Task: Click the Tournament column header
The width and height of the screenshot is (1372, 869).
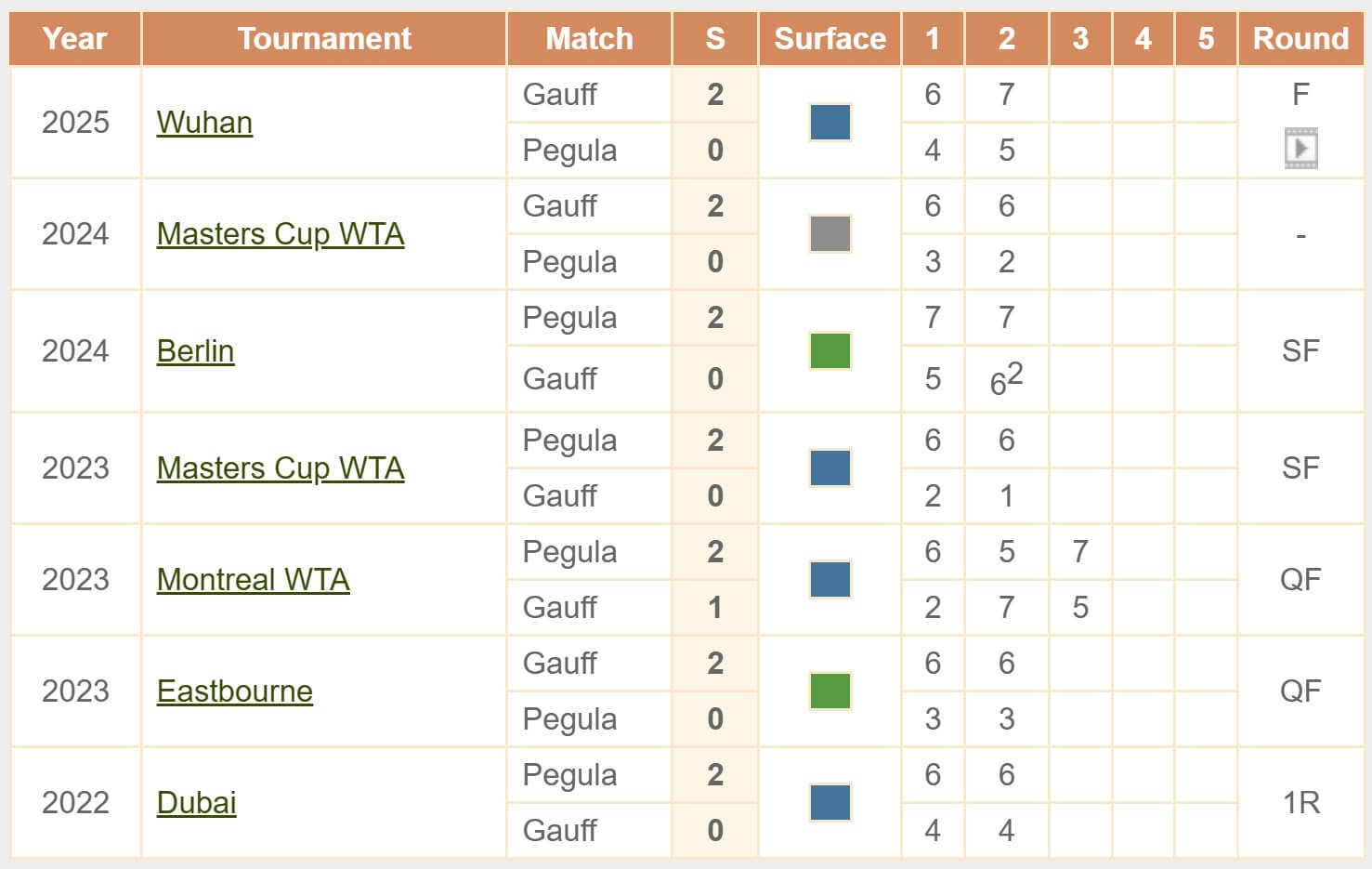Action: click(323, 38)
